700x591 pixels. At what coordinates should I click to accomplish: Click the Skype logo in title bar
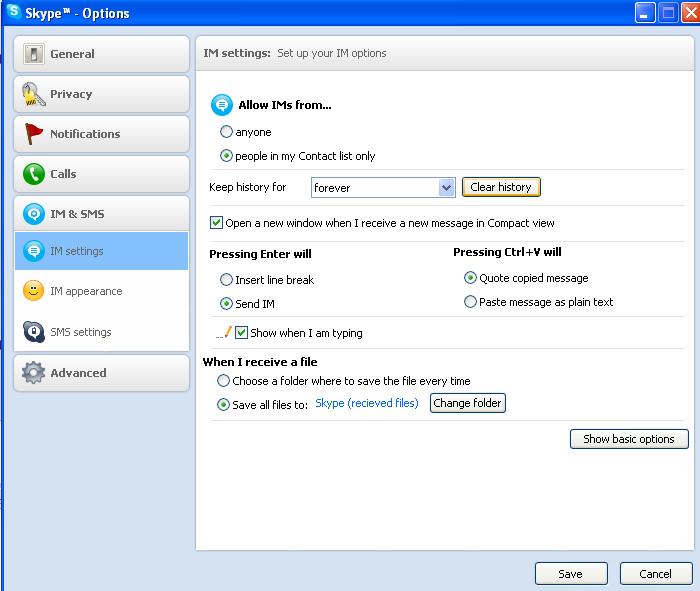coord(13,12)
